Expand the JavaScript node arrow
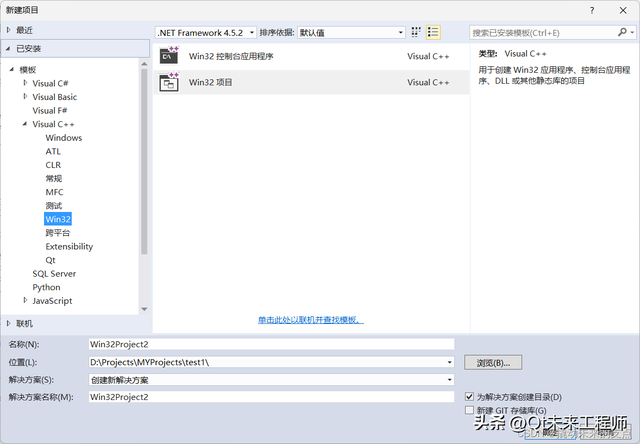This screenshot has height=444, width=640. click(25, 300)
